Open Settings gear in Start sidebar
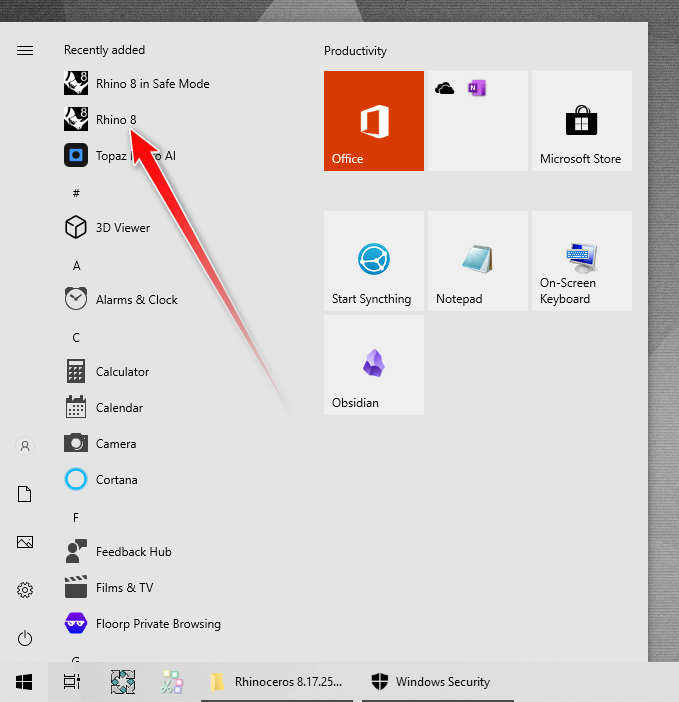Viewport: 679px width, 702px height. coord(25,590)
